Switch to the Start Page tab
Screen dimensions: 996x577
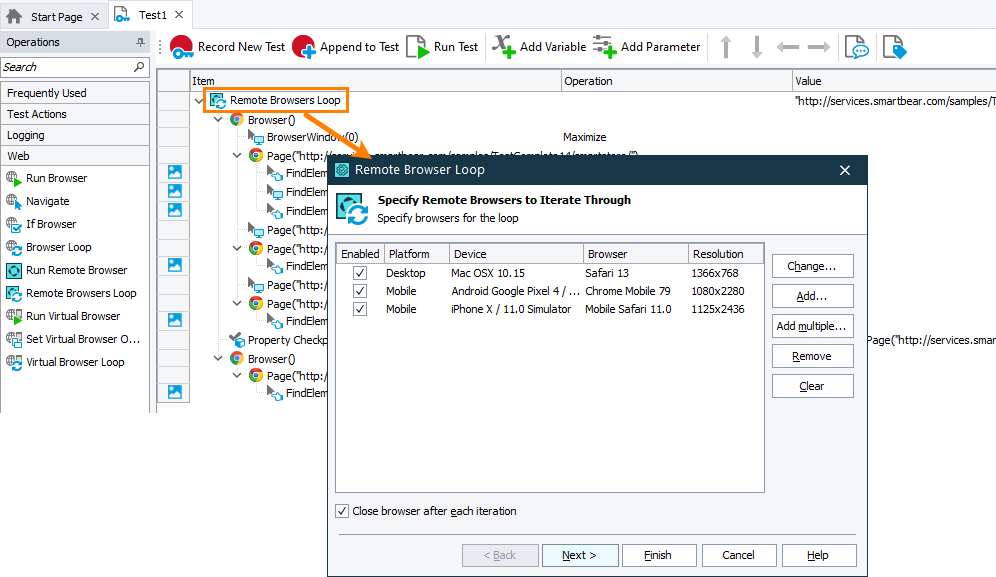pos(55,14)
